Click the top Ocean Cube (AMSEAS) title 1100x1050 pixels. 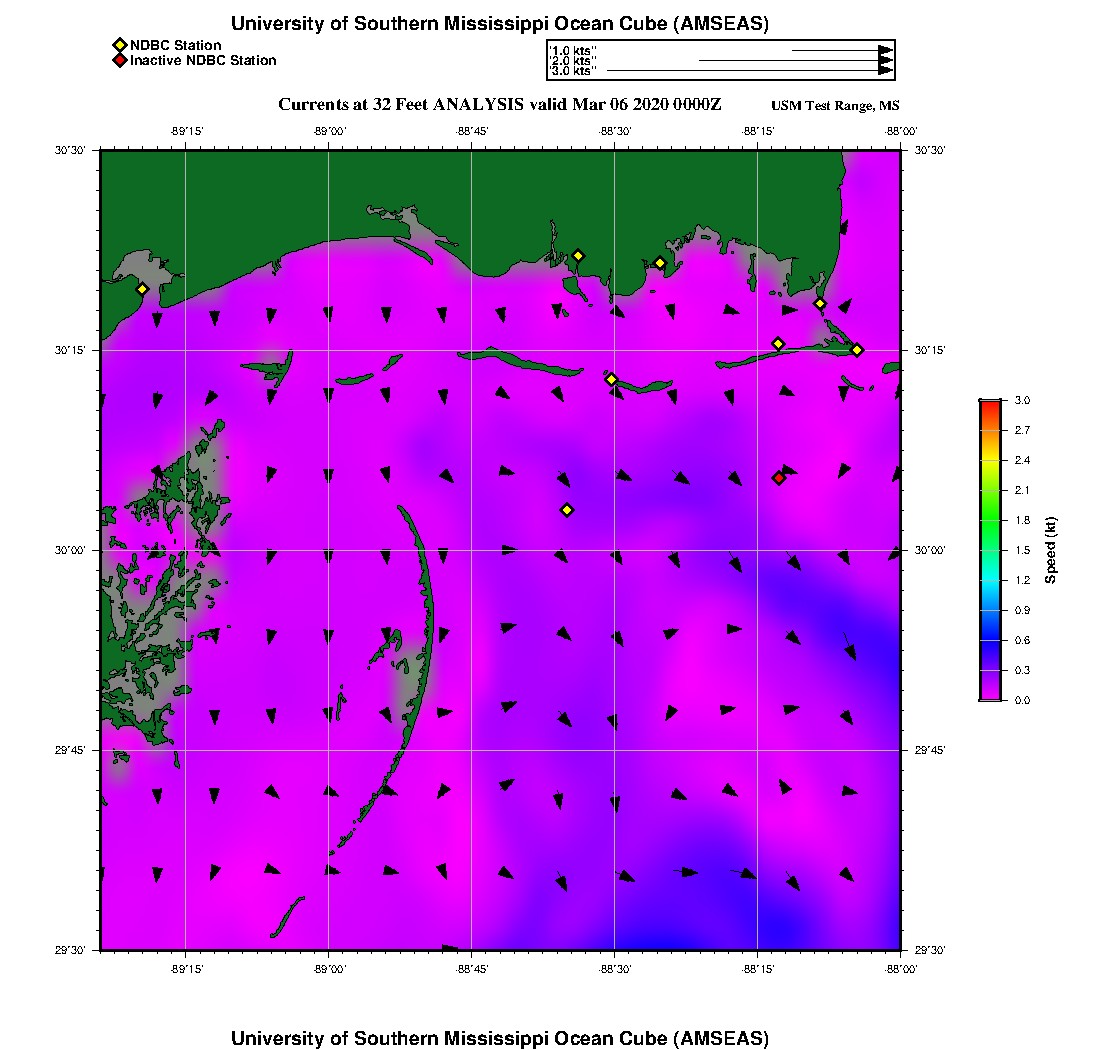[x=500, y=24]
